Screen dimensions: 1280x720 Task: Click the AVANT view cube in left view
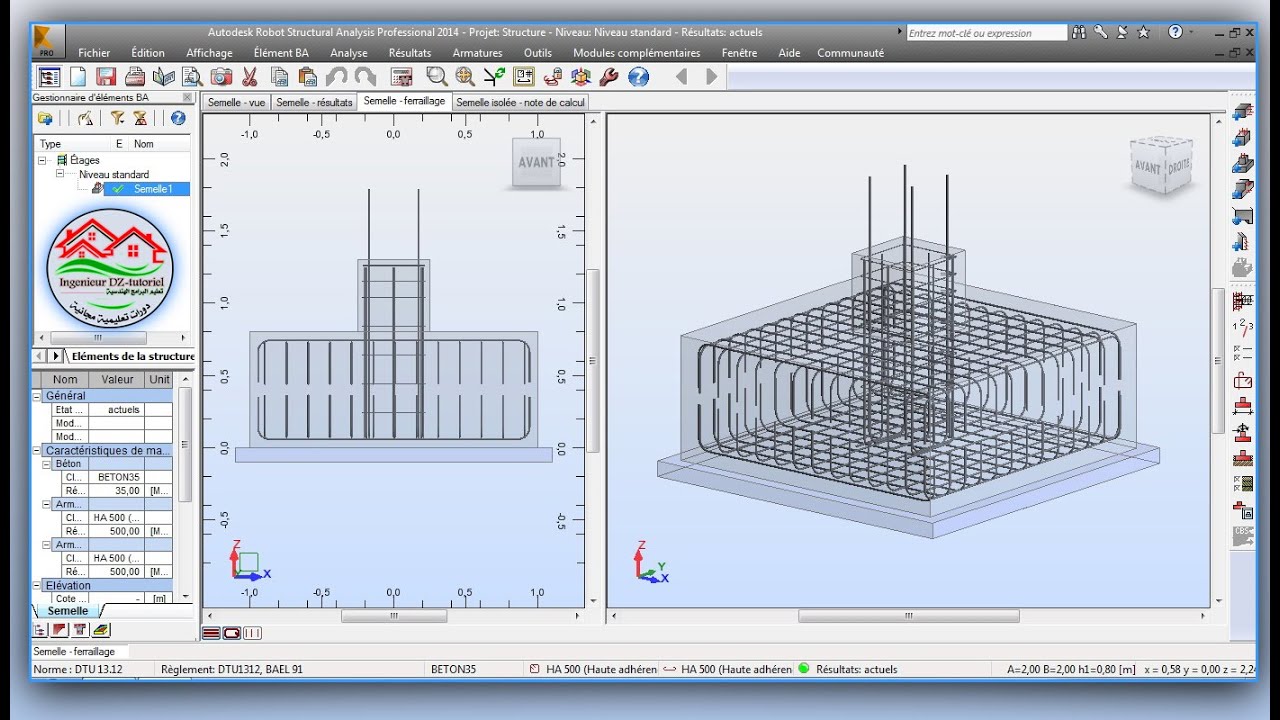click(x=537, y=162)
